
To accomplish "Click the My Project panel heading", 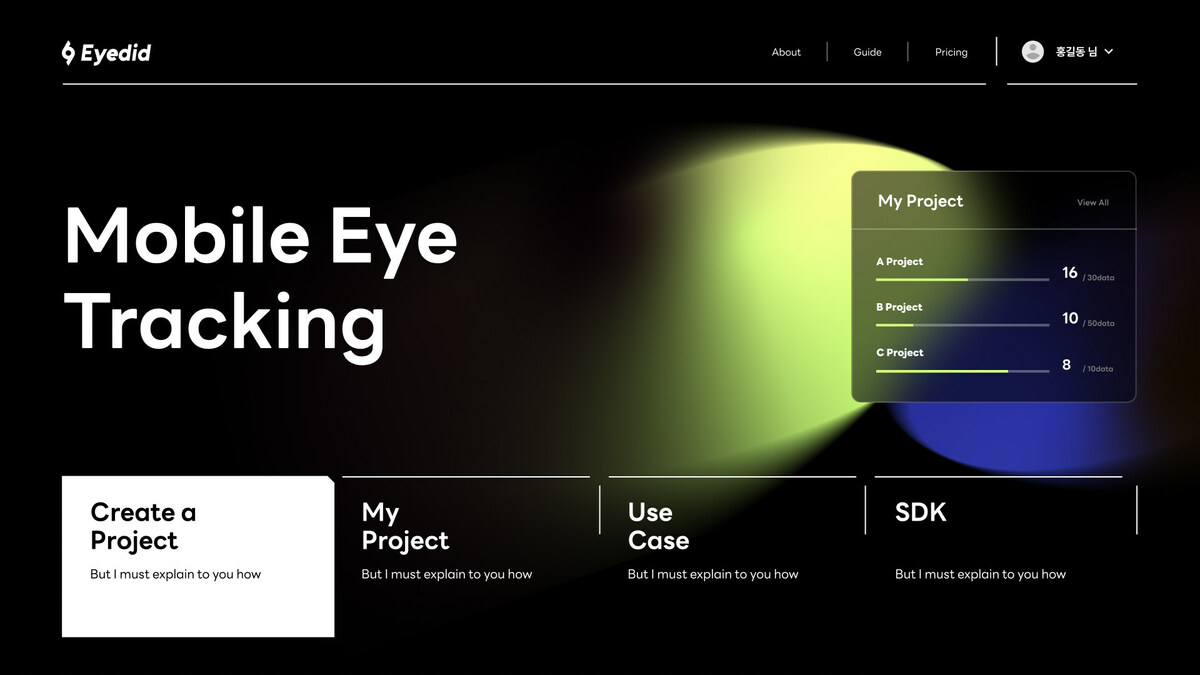I will pyautogui.click(x=920, y=201).
